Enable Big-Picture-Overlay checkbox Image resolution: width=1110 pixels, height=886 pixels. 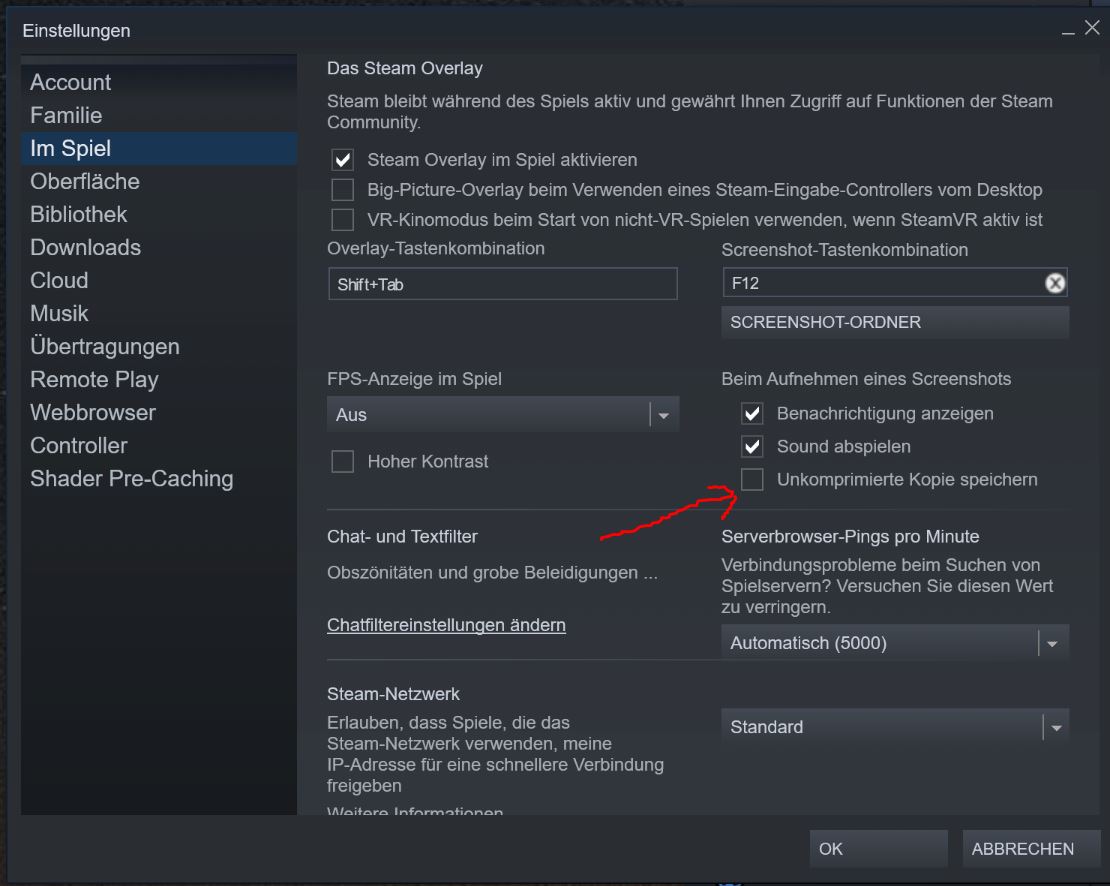pos(343,190)
